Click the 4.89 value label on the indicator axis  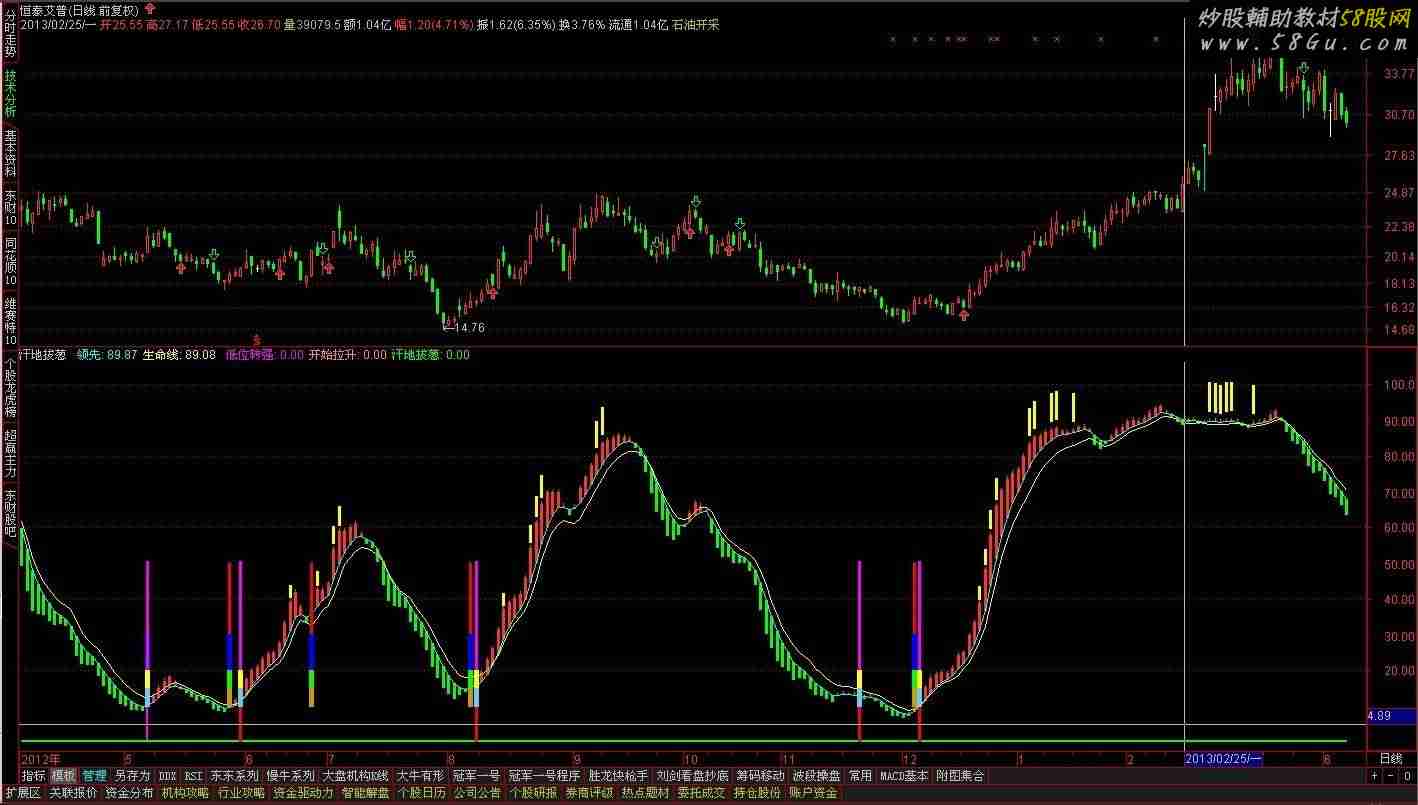1379,716
